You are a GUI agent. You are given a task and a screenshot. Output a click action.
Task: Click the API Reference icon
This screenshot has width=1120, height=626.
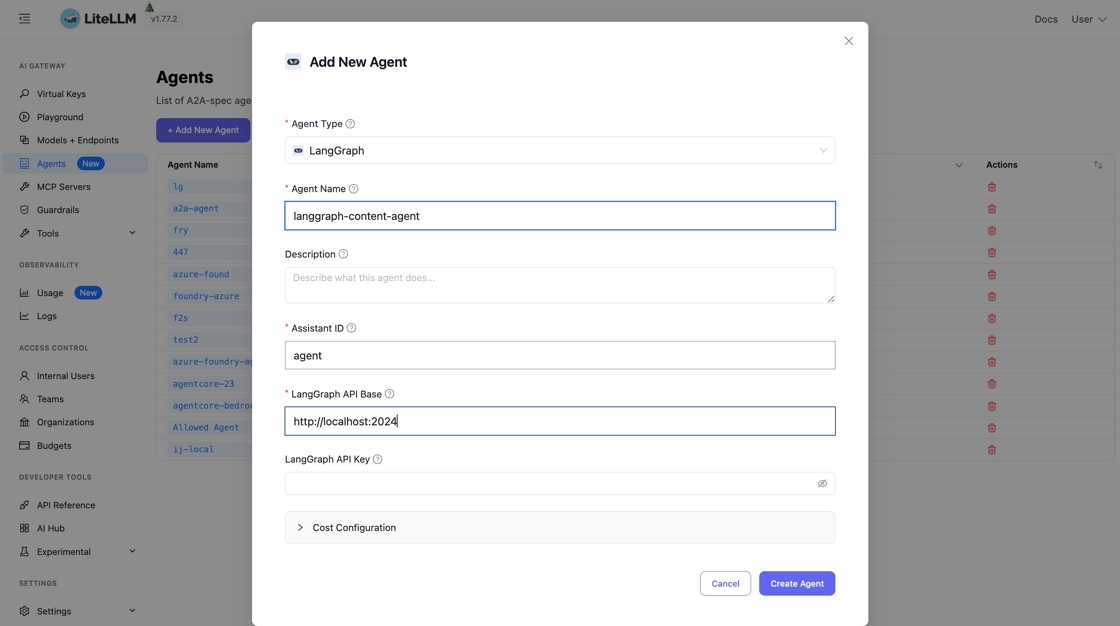(24, 505)
